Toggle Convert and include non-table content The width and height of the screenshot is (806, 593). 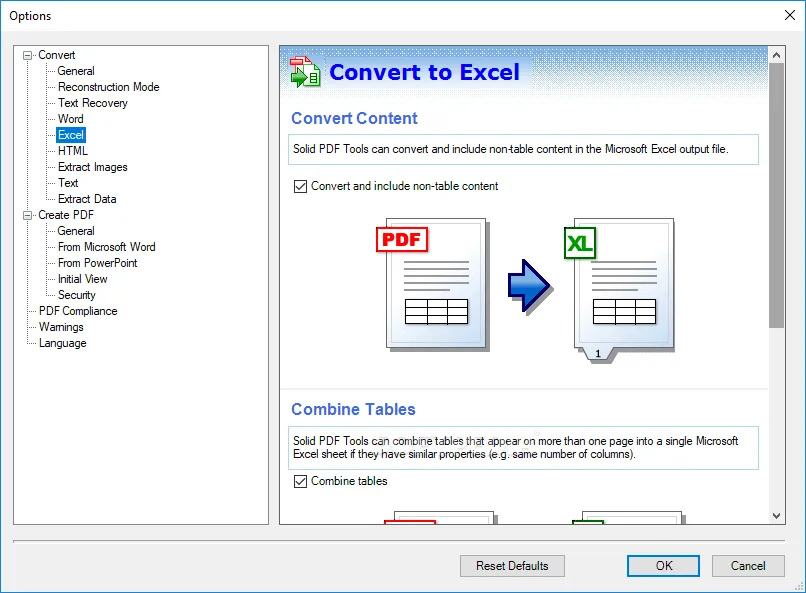coord(300,186)
